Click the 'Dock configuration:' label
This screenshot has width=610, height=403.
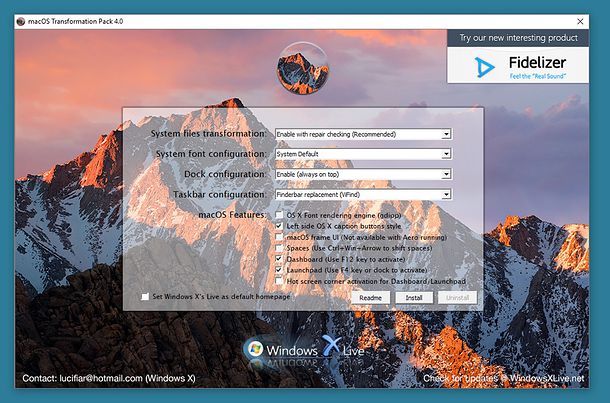pyautogui.click(x=225, y=174)
